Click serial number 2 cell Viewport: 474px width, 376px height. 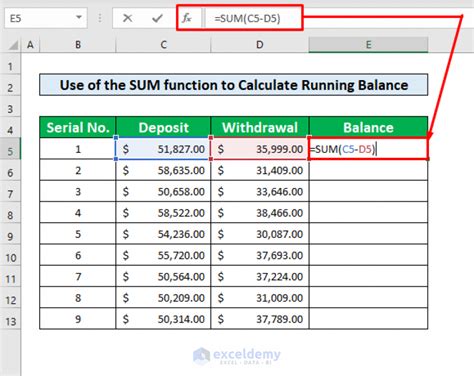pyautogui.click(x=78, y=170)
